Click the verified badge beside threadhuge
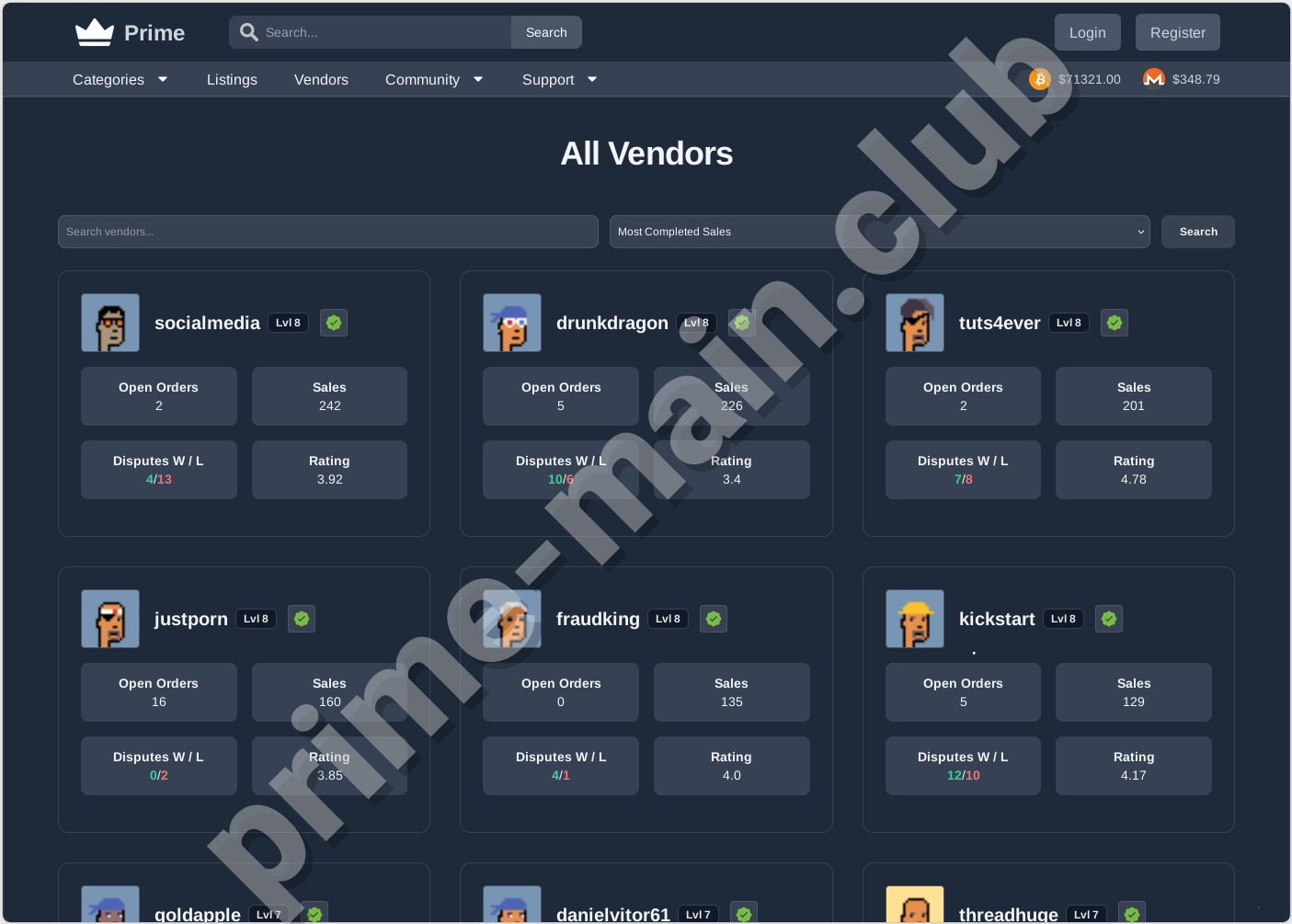 1131,913
